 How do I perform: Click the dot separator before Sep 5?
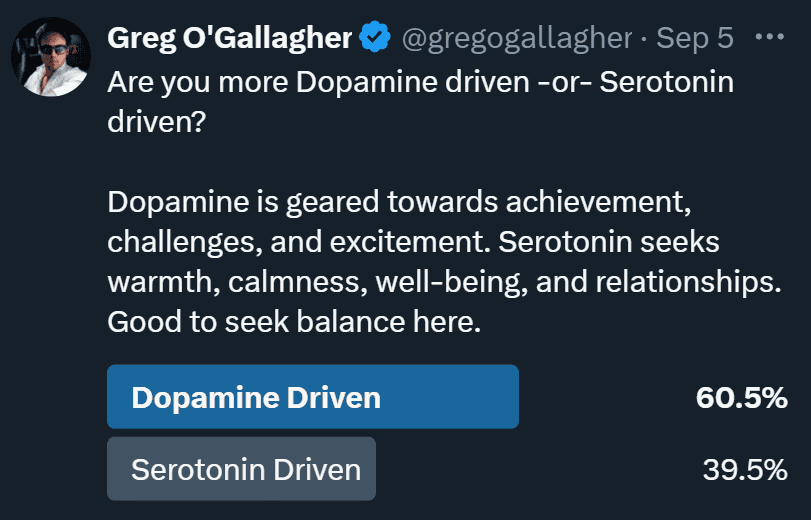point(644,38)
